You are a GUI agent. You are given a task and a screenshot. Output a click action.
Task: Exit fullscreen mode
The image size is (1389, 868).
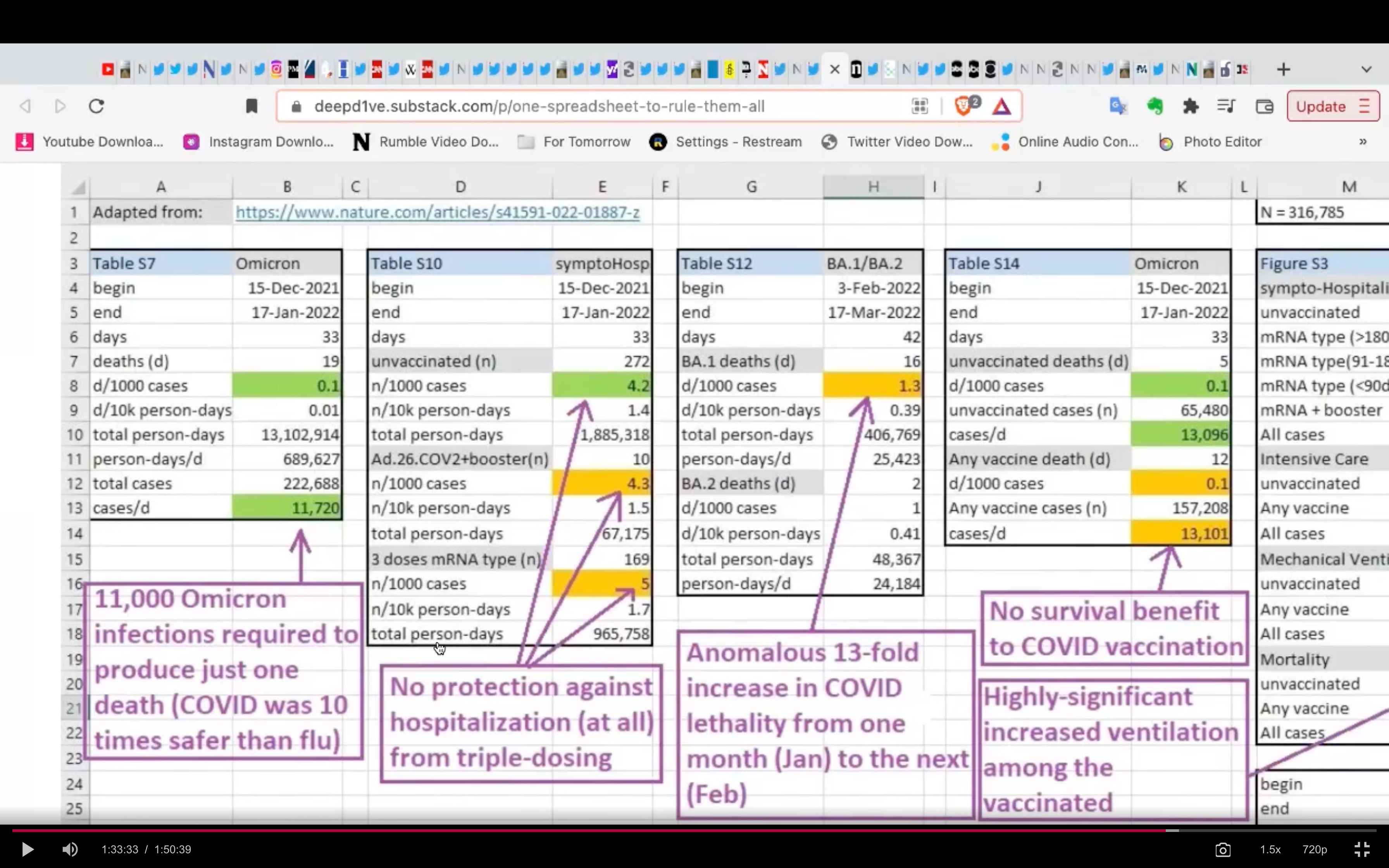coord(1362,849)
